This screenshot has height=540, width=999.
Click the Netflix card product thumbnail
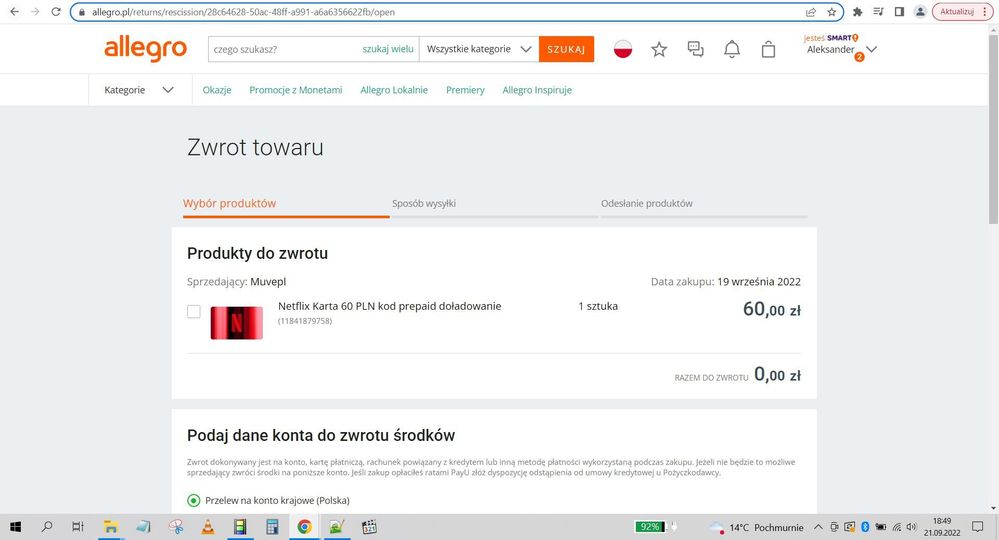pos(236,323)
